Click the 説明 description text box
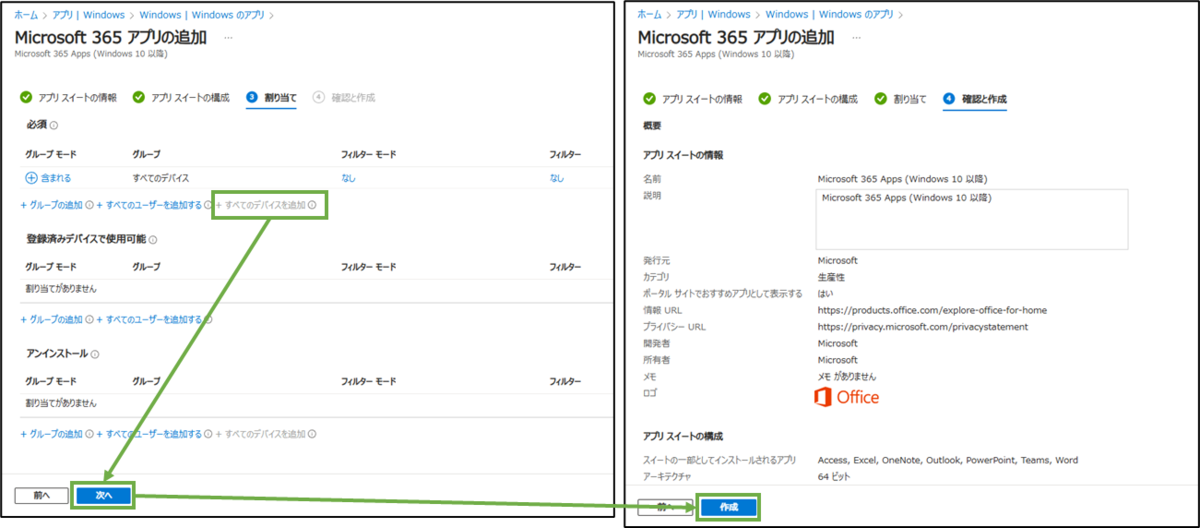1200x528 pixels. [x=972, y=218]
